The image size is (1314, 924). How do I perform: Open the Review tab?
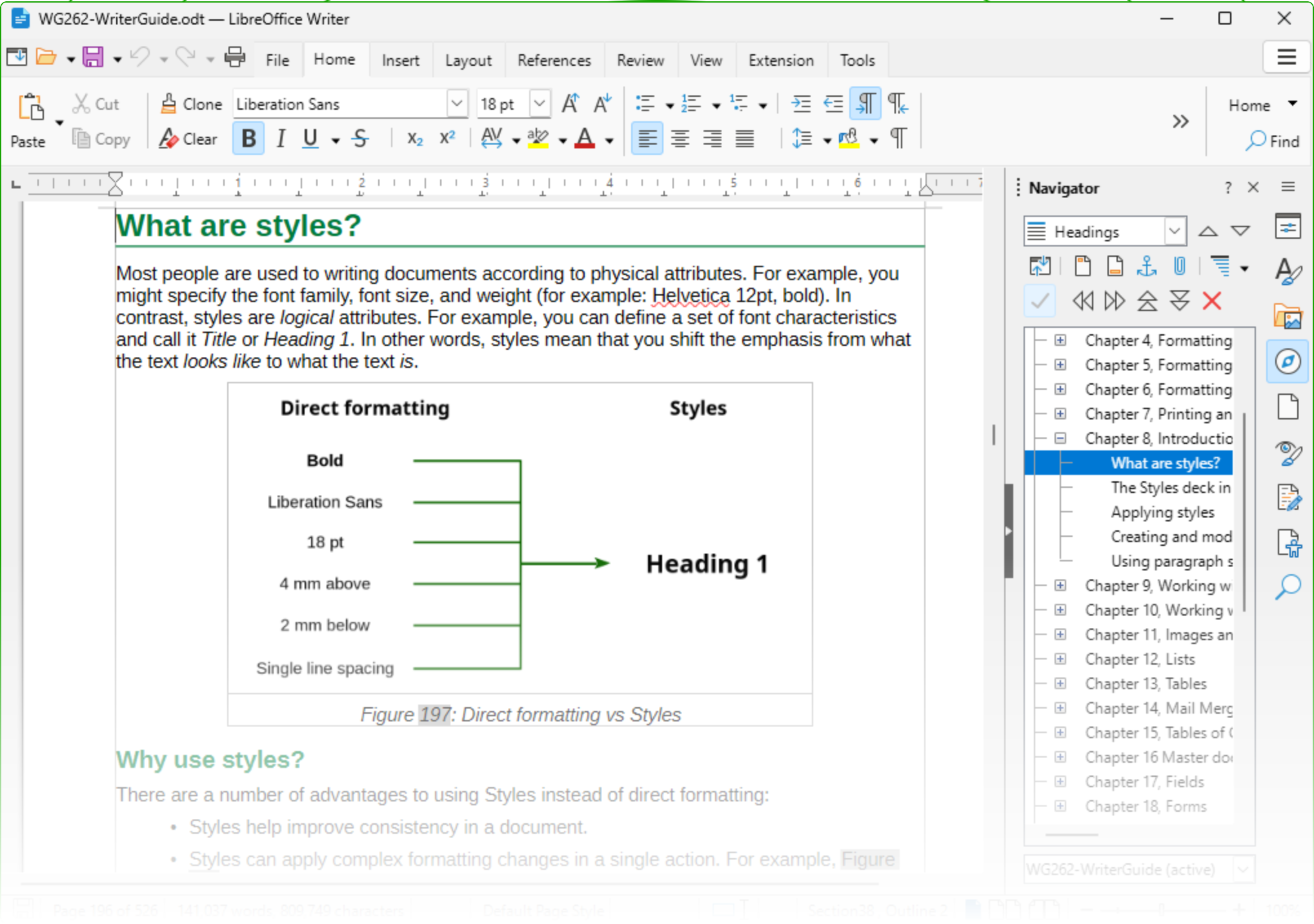click(640, 60)
